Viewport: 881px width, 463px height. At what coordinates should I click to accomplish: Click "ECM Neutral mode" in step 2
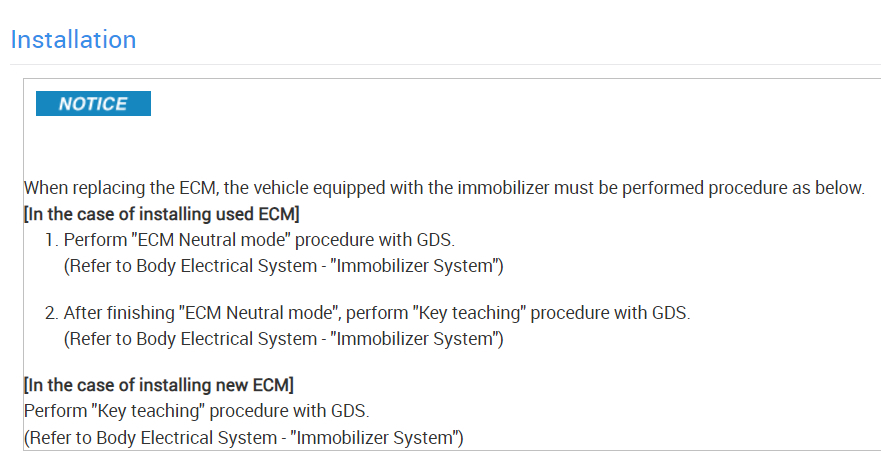click(207, 313)
